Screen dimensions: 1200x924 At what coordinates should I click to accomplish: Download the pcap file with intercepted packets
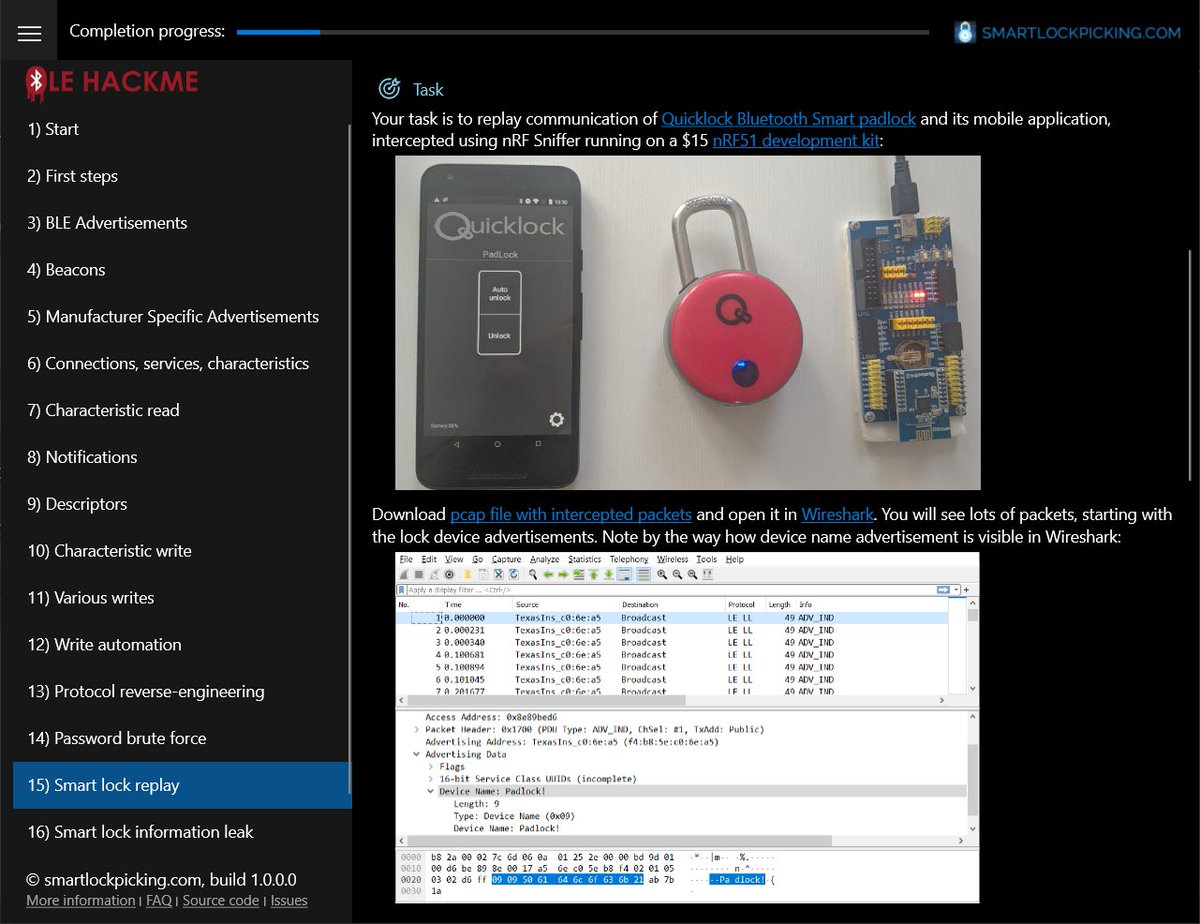(571, 515)
